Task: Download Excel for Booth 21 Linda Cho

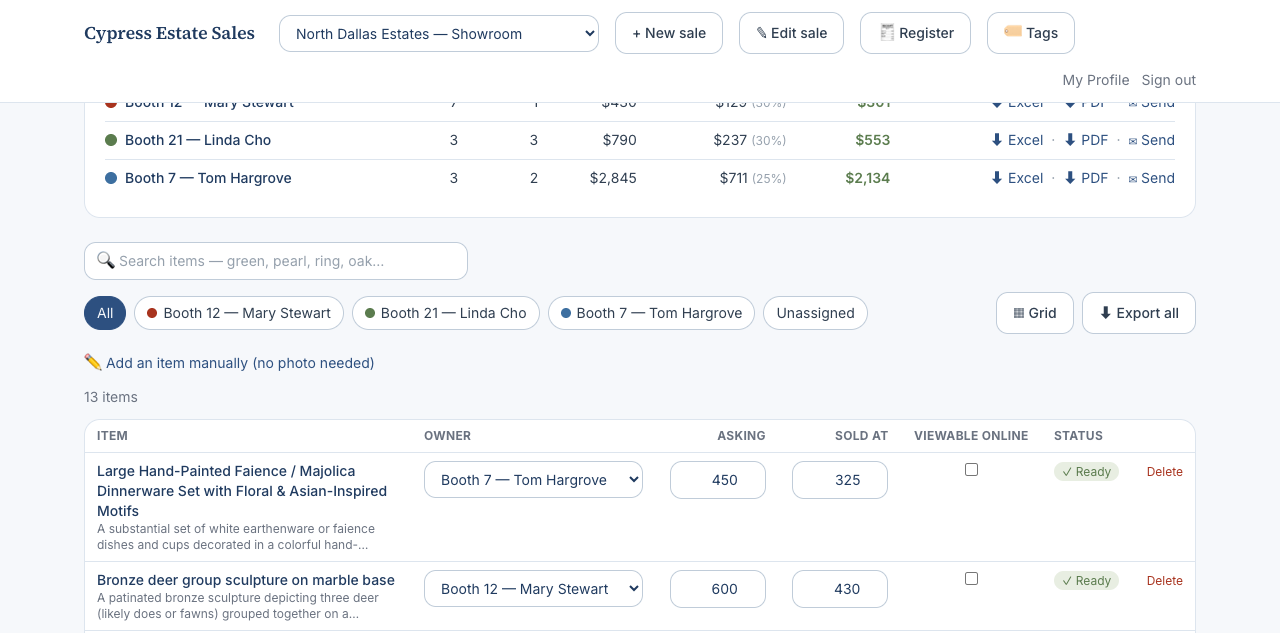Action: point(1017,140)
